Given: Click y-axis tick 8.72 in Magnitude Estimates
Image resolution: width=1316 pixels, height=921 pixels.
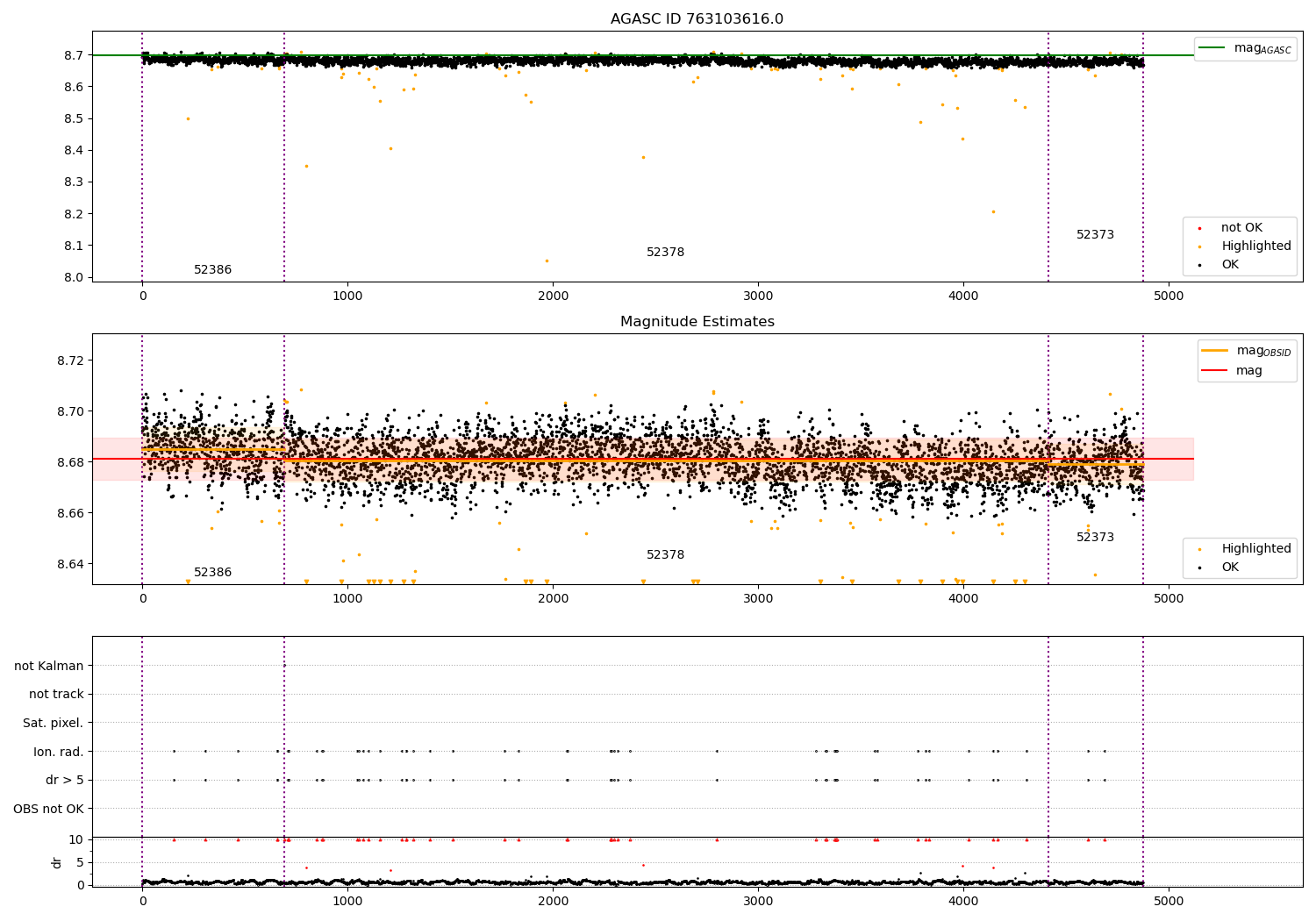Looking at the screenshot, I should pyautogui.click(x=71, y=361).
